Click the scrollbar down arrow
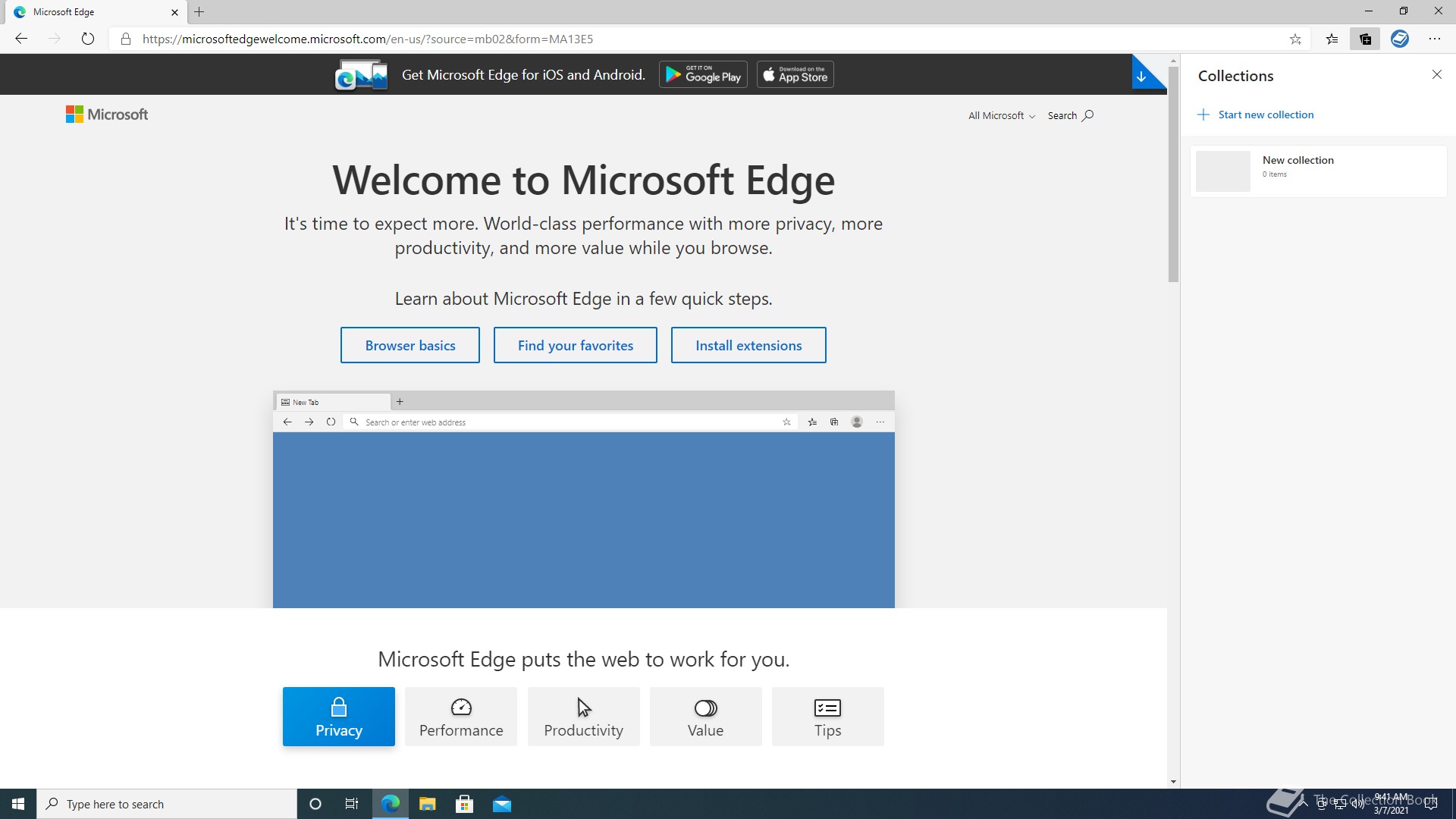This screenshot has height=819, width=1456. (1173, 782)
